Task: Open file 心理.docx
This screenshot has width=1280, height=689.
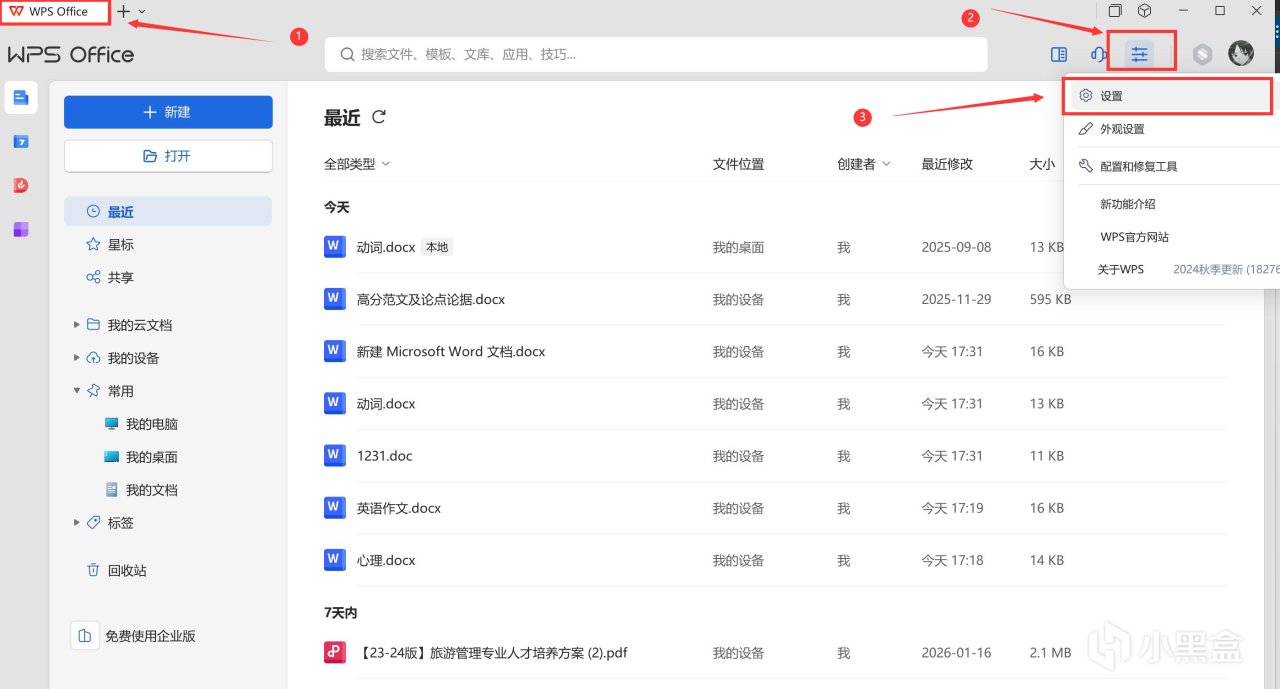Action: (386, 560)
